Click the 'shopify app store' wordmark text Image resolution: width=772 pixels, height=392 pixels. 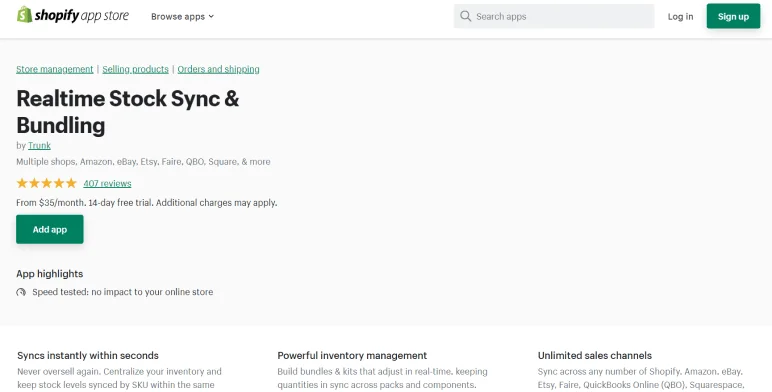tap(82, 15)
